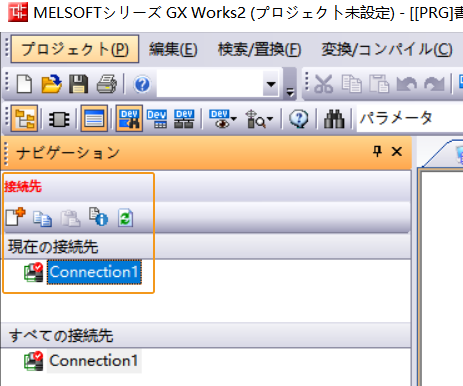
Task: Open the プロジェクト(P) menu
Action: 75,49
